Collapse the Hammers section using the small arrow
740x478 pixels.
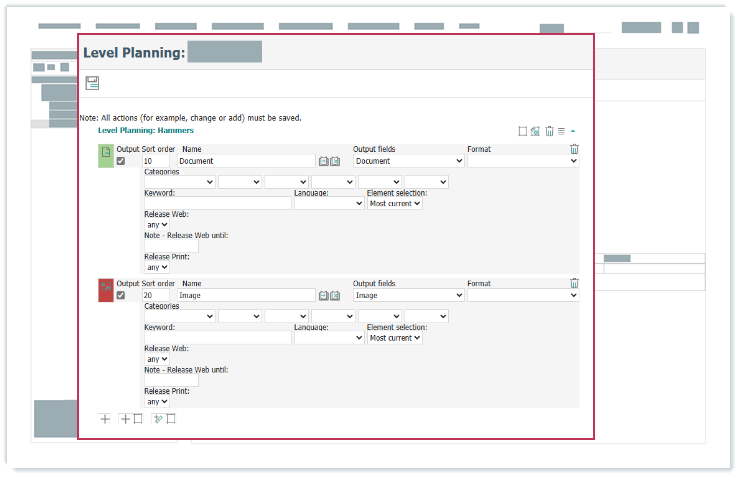(573, 131)
